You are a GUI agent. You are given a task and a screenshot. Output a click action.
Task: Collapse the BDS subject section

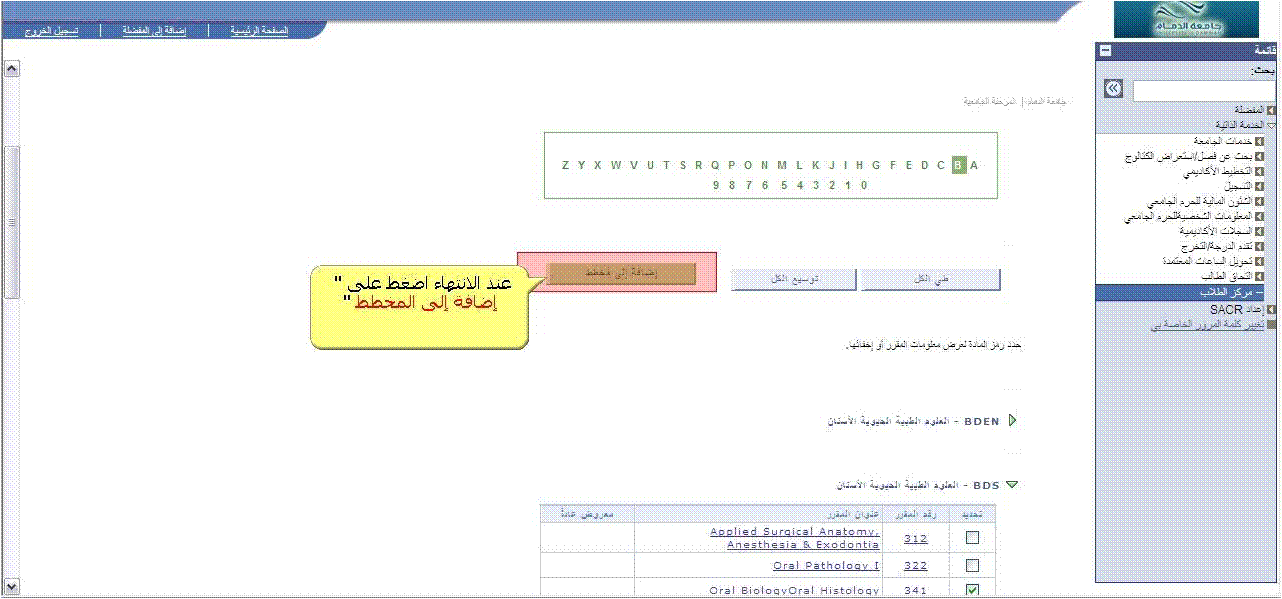pyautogui.click(x=1011, y=485)
